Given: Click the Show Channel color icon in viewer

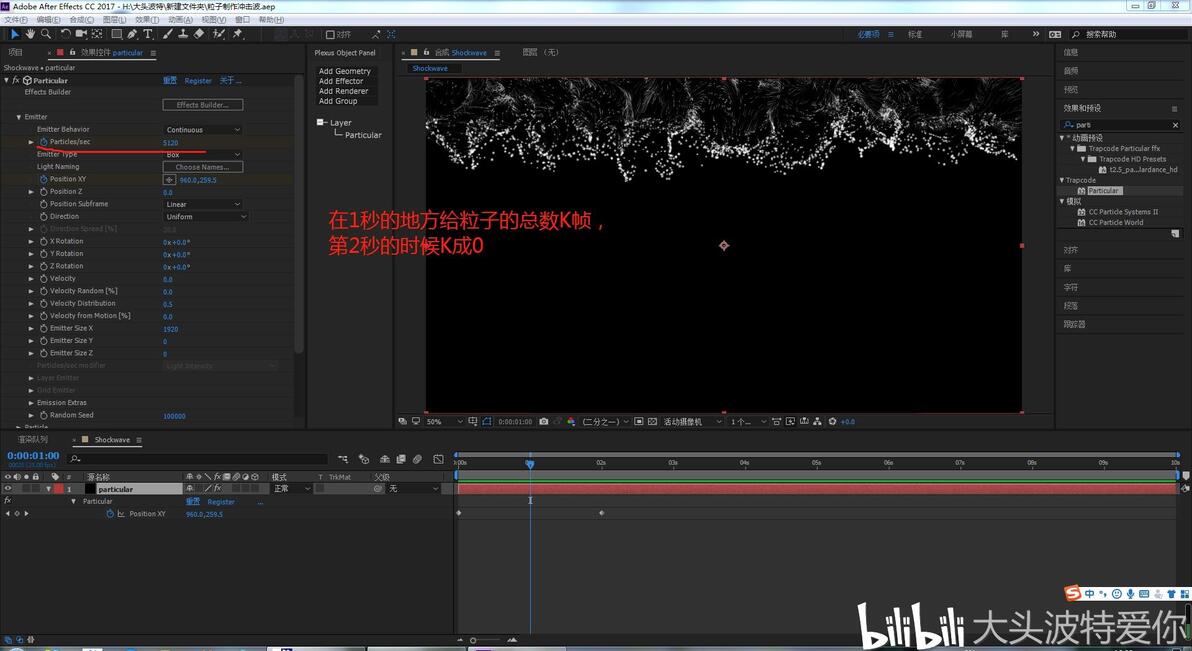Looking at the screenshot, I should tap(571, 421).
